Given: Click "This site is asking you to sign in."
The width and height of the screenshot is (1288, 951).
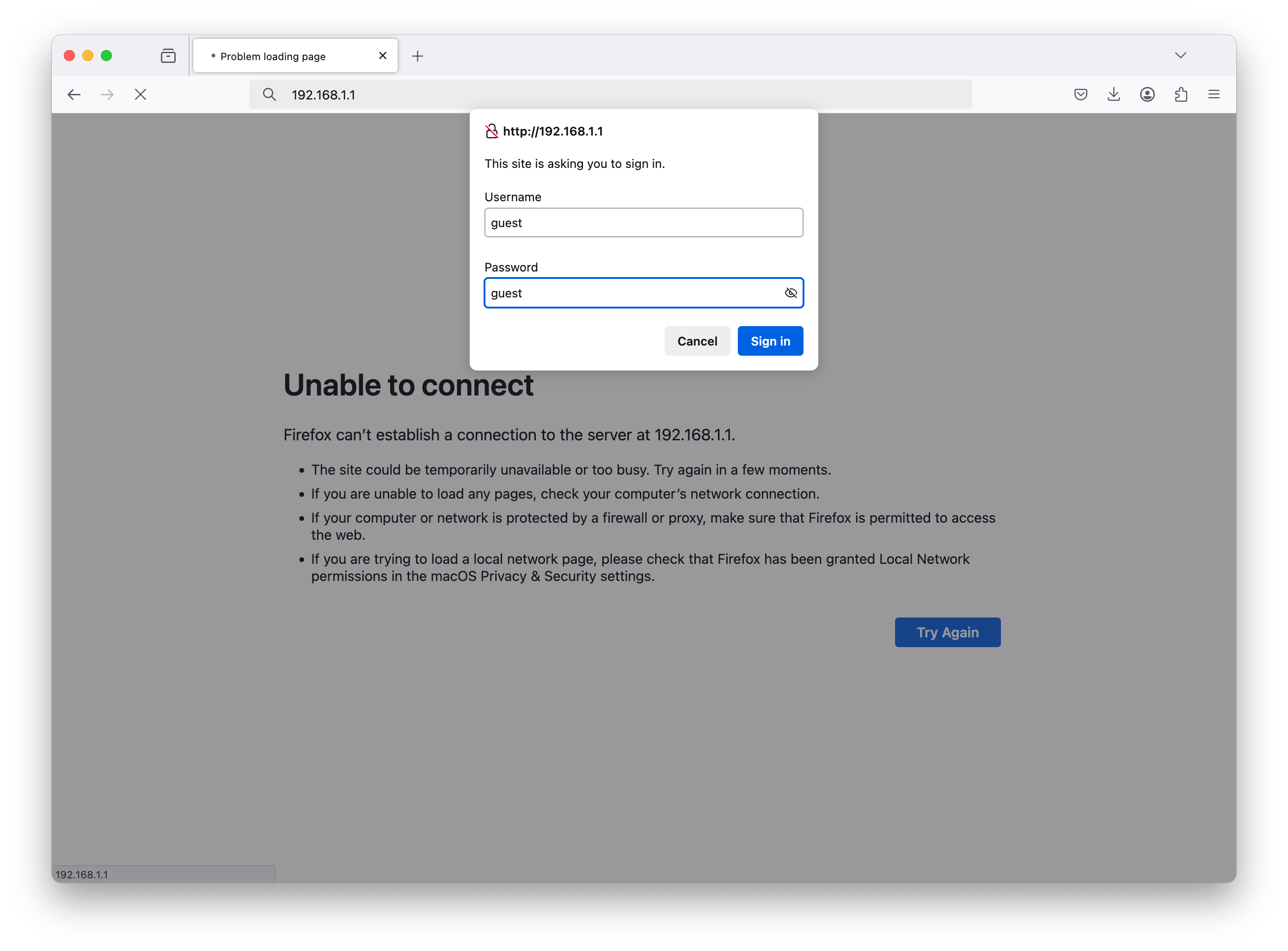Looking at the screenshot, I should coord(575,164).
